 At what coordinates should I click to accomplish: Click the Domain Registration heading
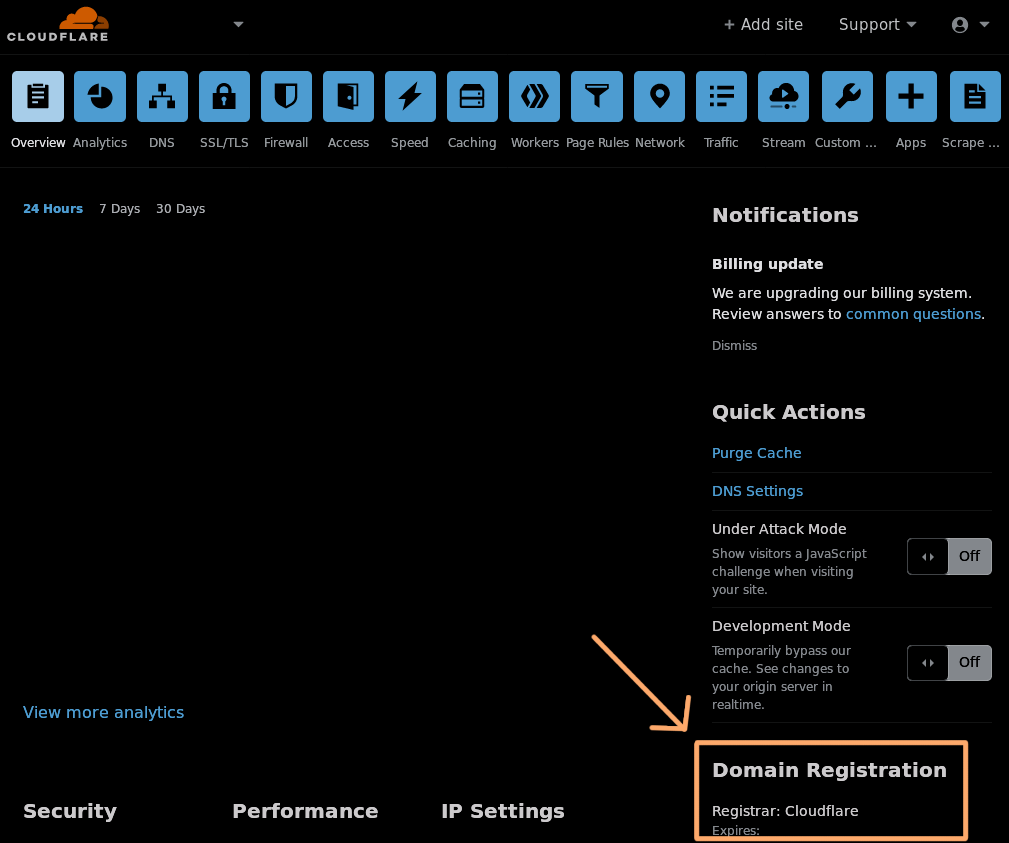tap(829, 770)
